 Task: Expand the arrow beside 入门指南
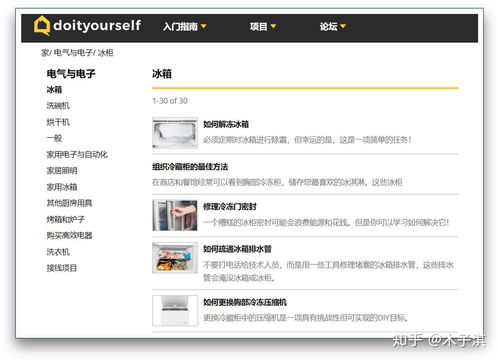tap(203, 26)
